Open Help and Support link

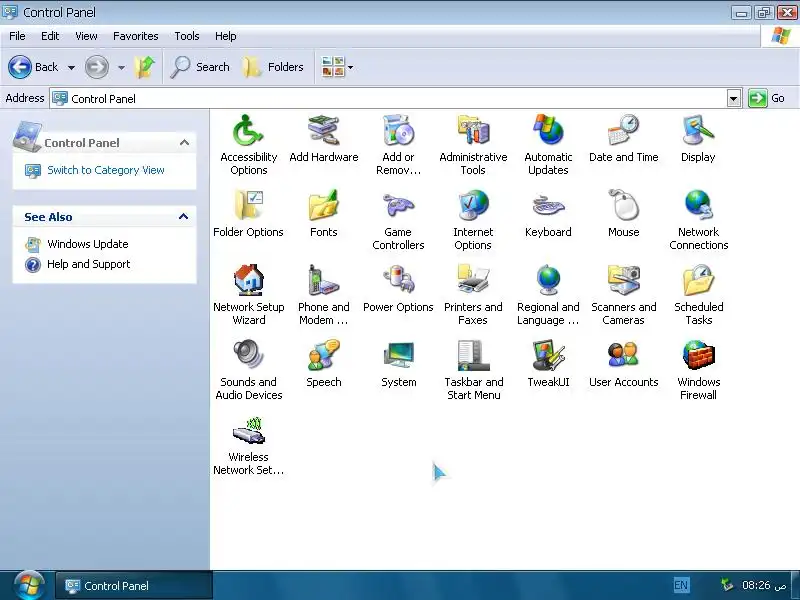click(88, 264)
